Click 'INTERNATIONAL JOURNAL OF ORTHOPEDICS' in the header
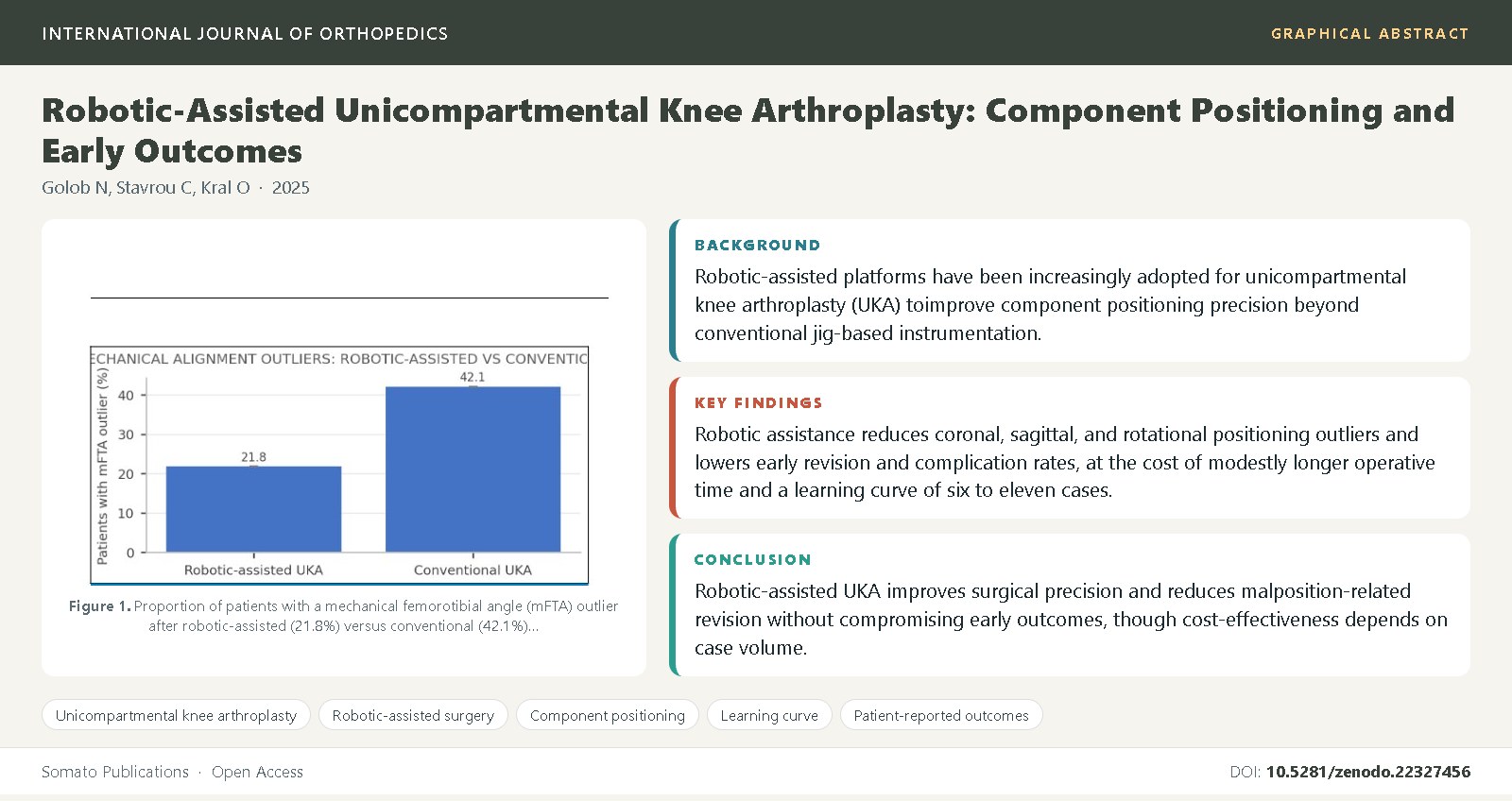Viewport: 1512px width, 801px height. [245, 33]
